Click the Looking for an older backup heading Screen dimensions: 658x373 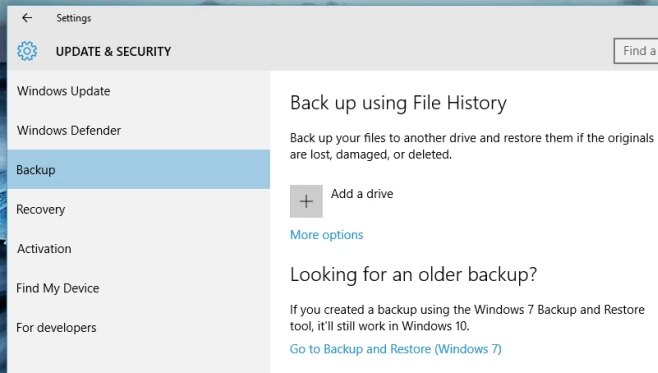point(413,275)
